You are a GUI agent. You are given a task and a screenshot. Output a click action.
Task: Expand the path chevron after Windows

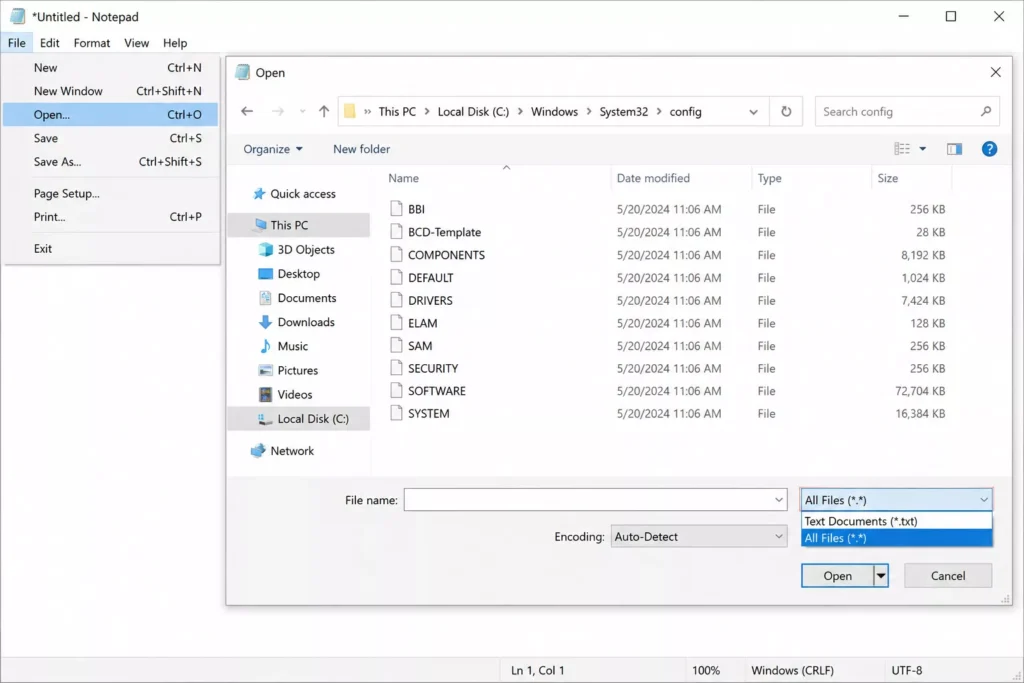(x=589, y=112)
